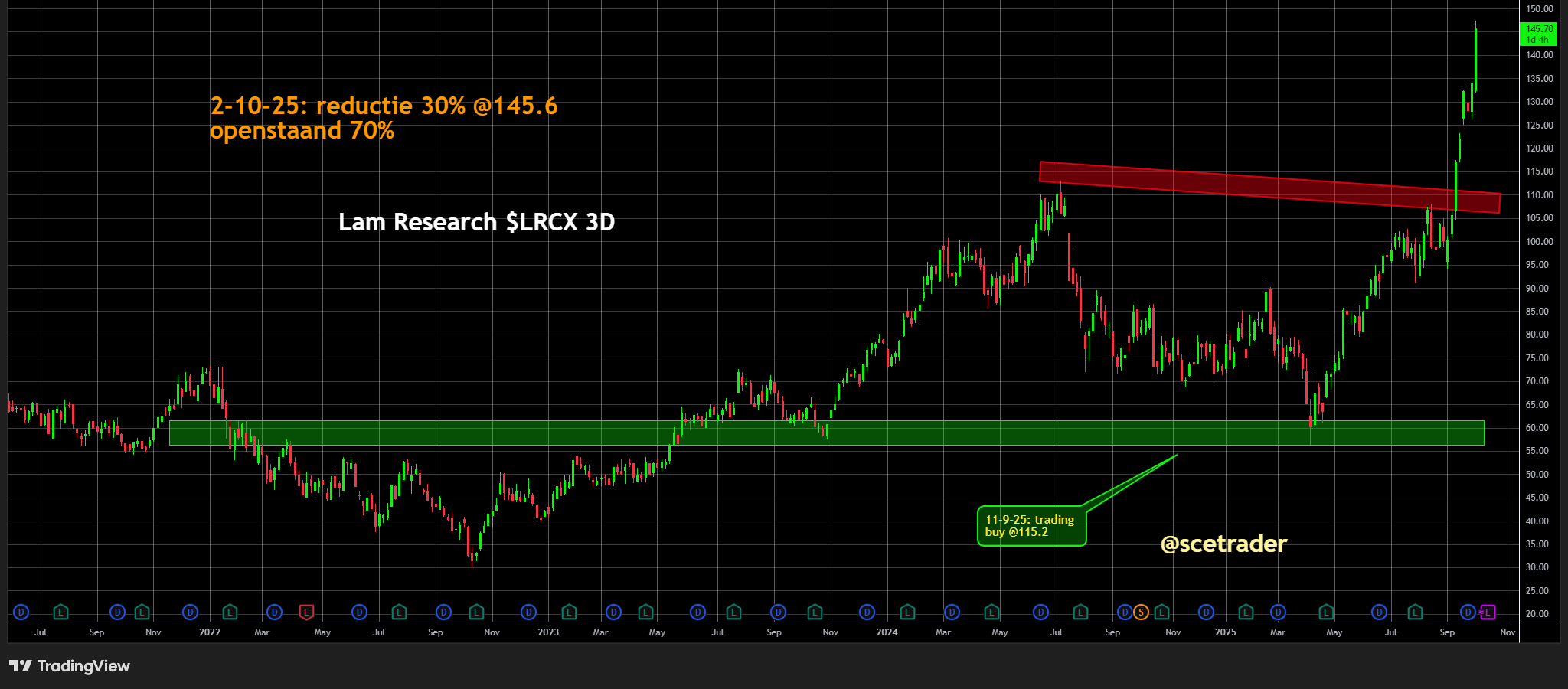
Task: Click the dividend D marker left of orange S
Action: 1124,612
